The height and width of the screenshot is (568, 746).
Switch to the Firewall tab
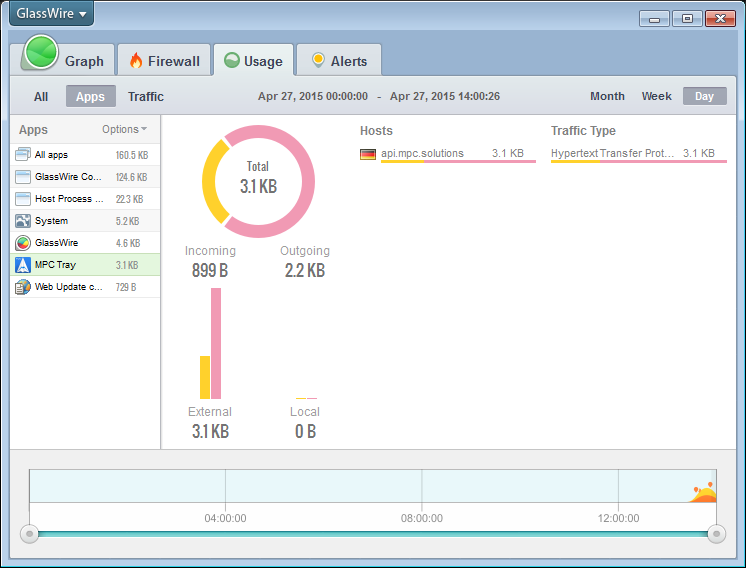coord(164,60)
